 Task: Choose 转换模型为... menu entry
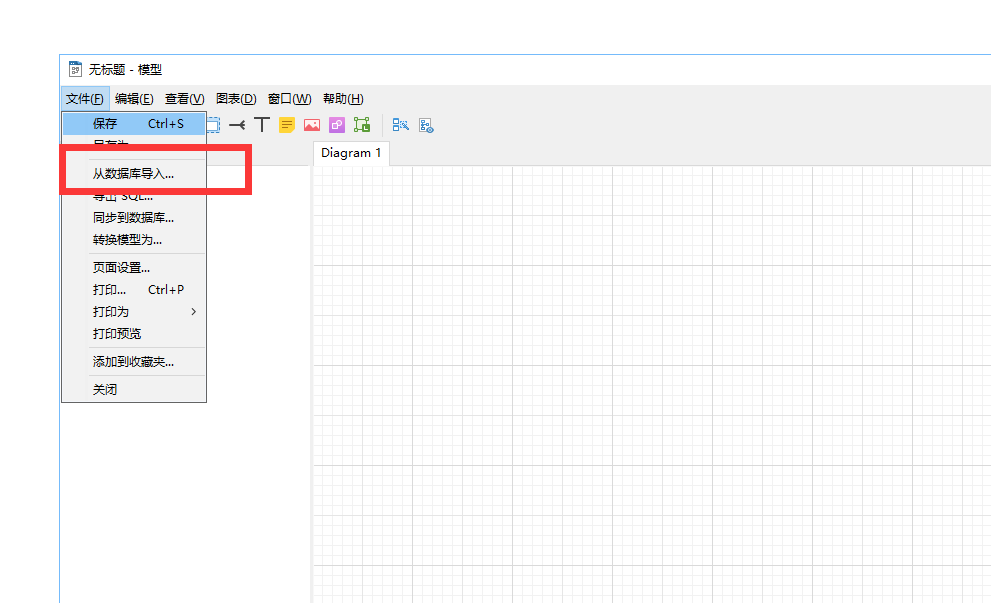pyautogui.click(x=134, y=240)
